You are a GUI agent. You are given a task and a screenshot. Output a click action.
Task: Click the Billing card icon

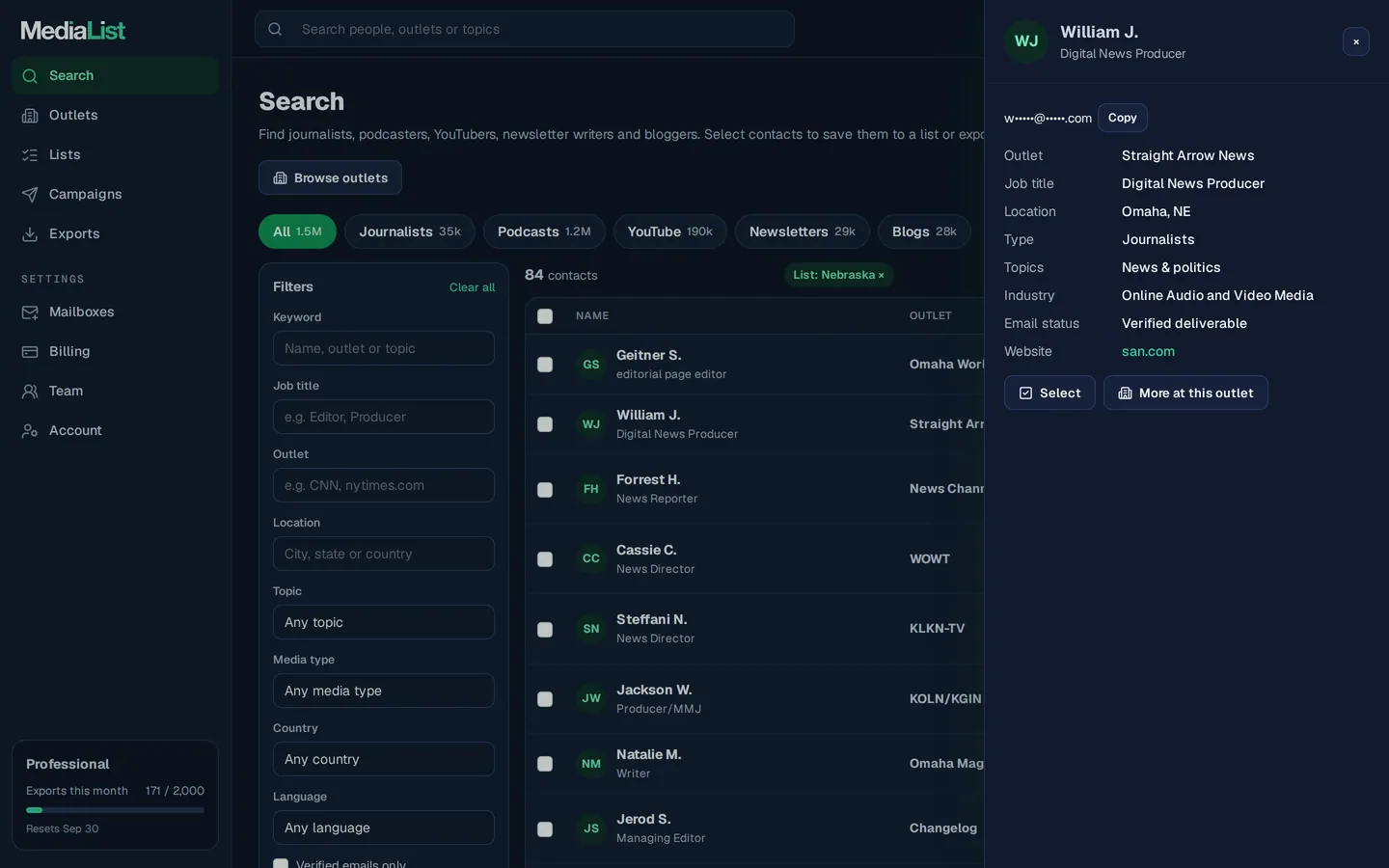pos(30,352)
